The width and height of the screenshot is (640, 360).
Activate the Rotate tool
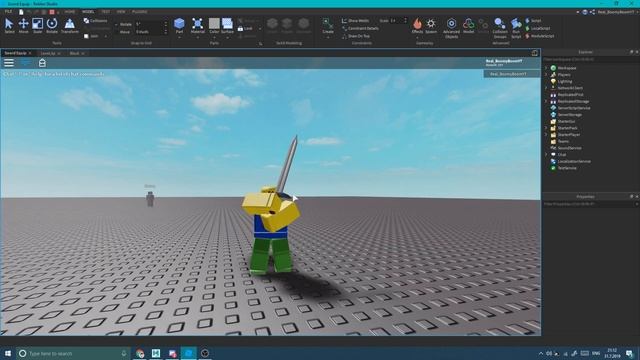click(52, 26)
